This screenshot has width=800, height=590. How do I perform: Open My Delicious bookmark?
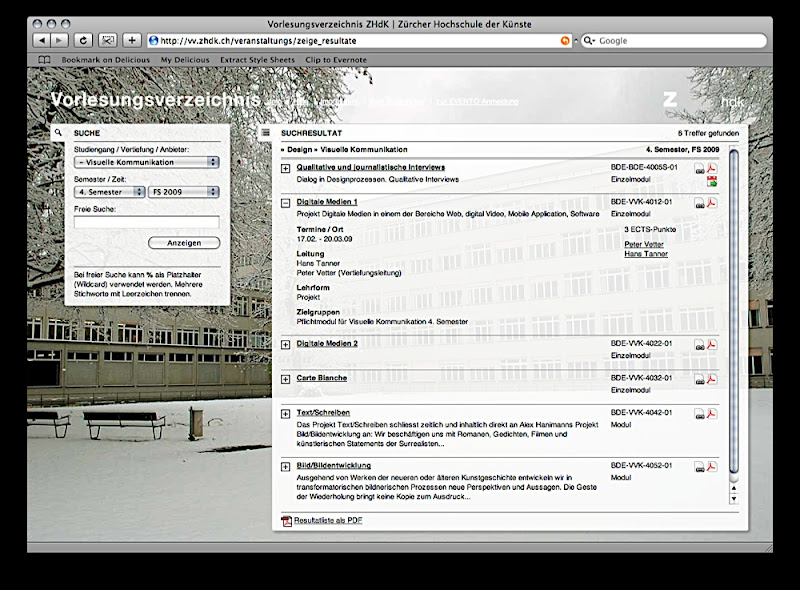(x=185, y=60)
